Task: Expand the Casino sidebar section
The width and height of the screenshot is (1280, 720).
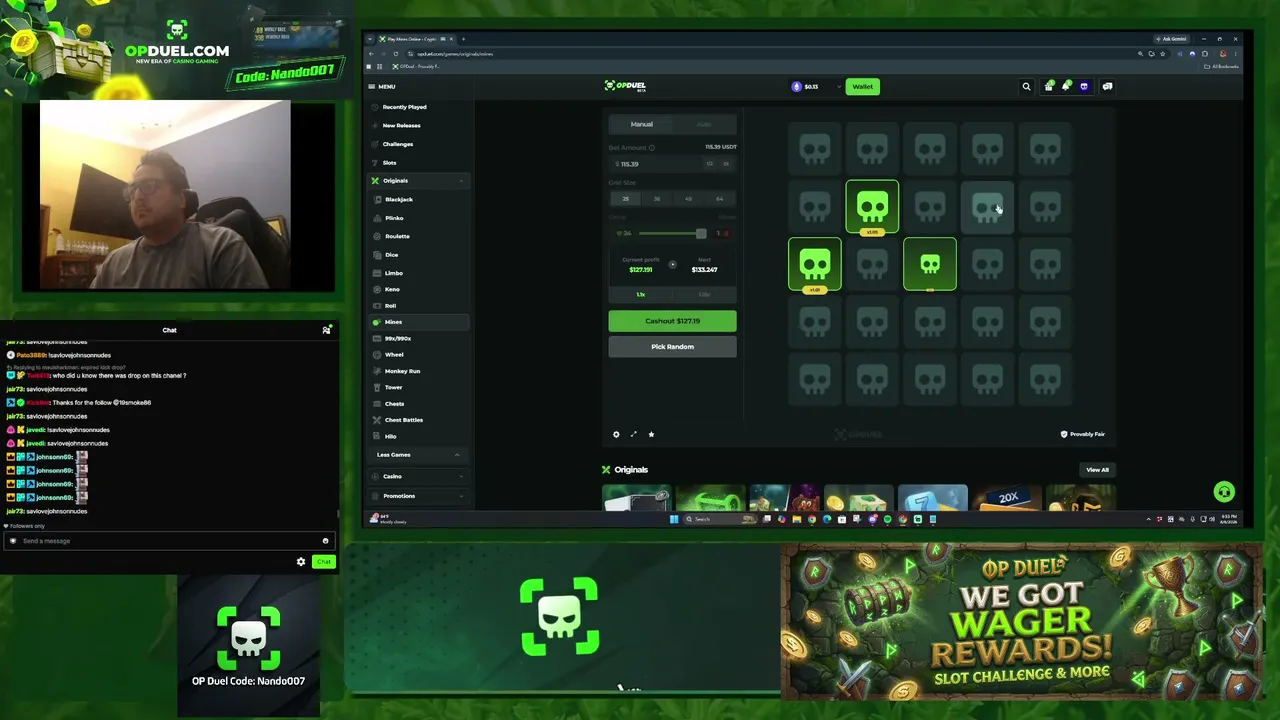Action: tap(462, 477)
